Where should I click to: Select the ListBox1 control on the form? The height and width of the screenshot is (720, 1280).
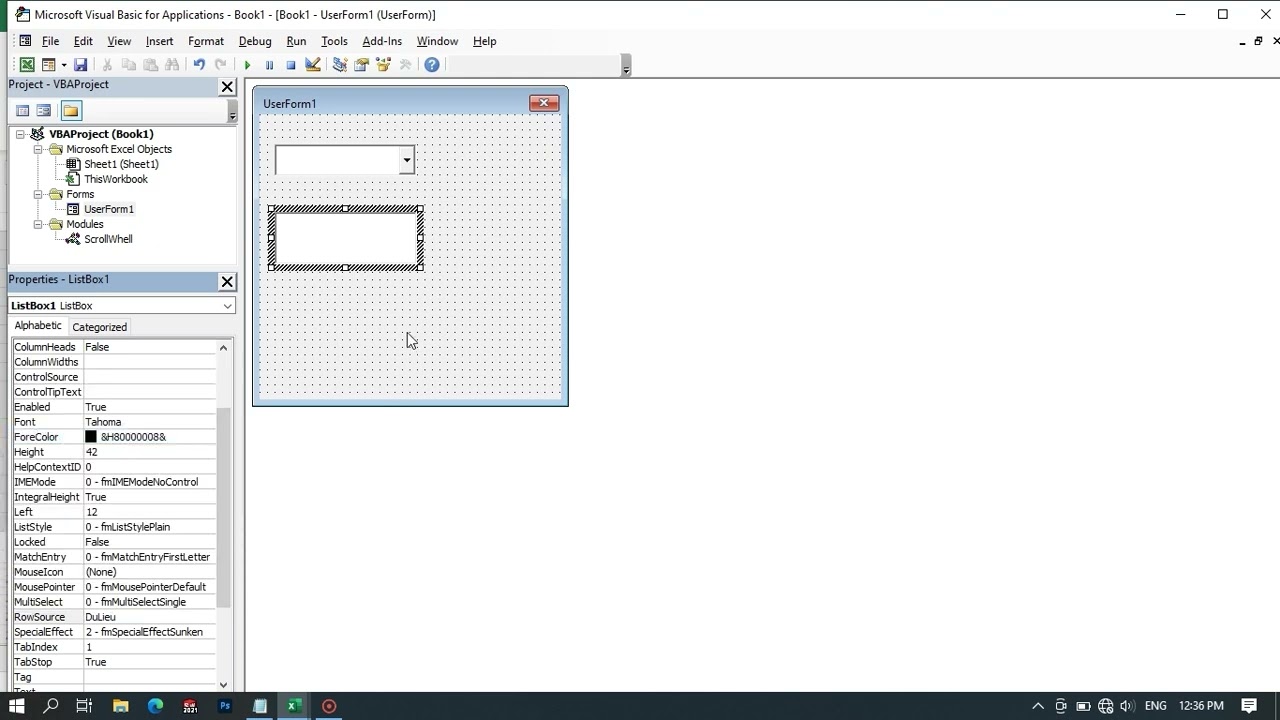click(346, 238)
